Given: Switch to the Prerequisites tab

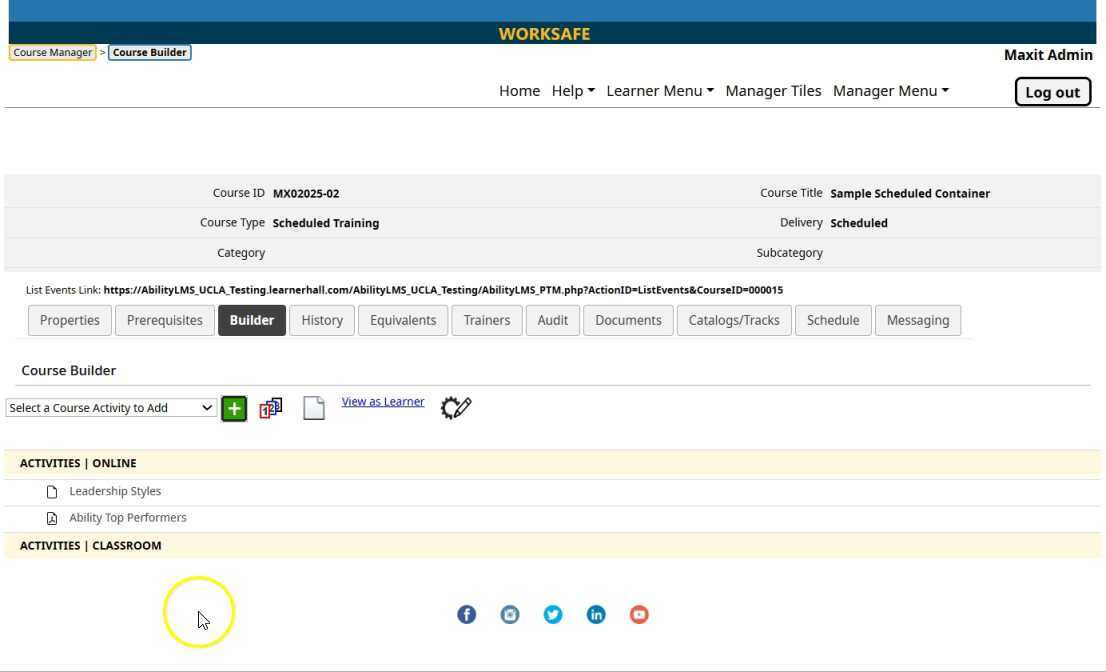Looking at the screenshot, I should point(165,320).
